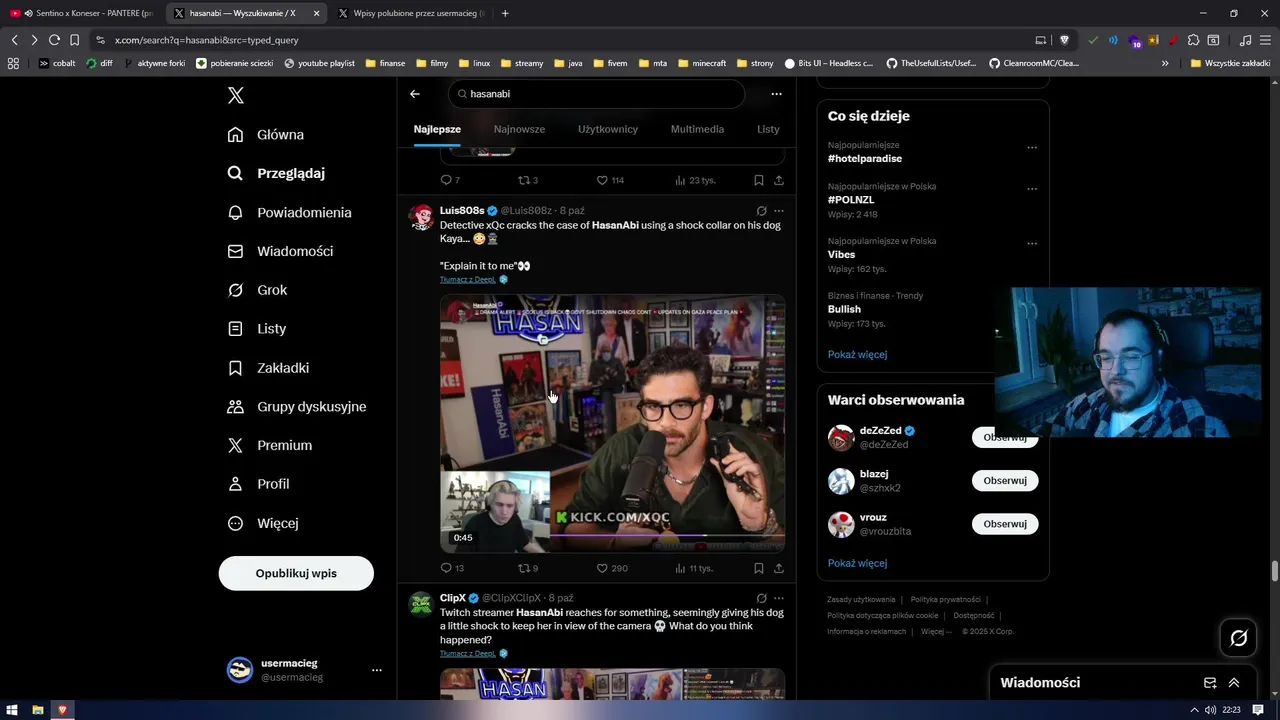Open Powiadomienia notifications
This screenshot has width=1280, height=720.
(289, 212)
